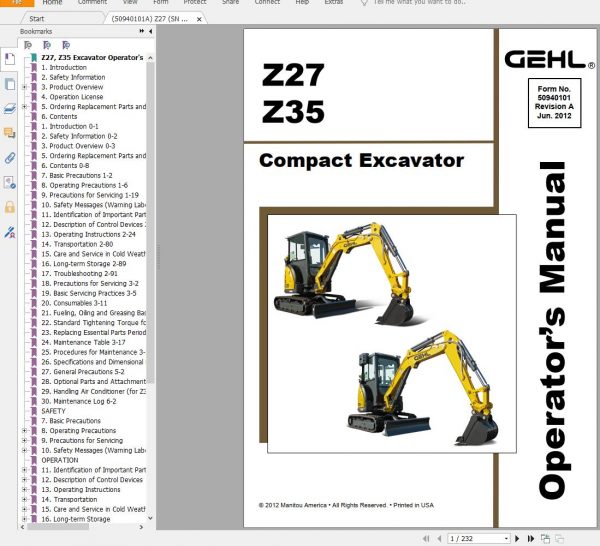
Task: Collapse the Bookmarks panel with the left arrow
Action: [150, 31]
